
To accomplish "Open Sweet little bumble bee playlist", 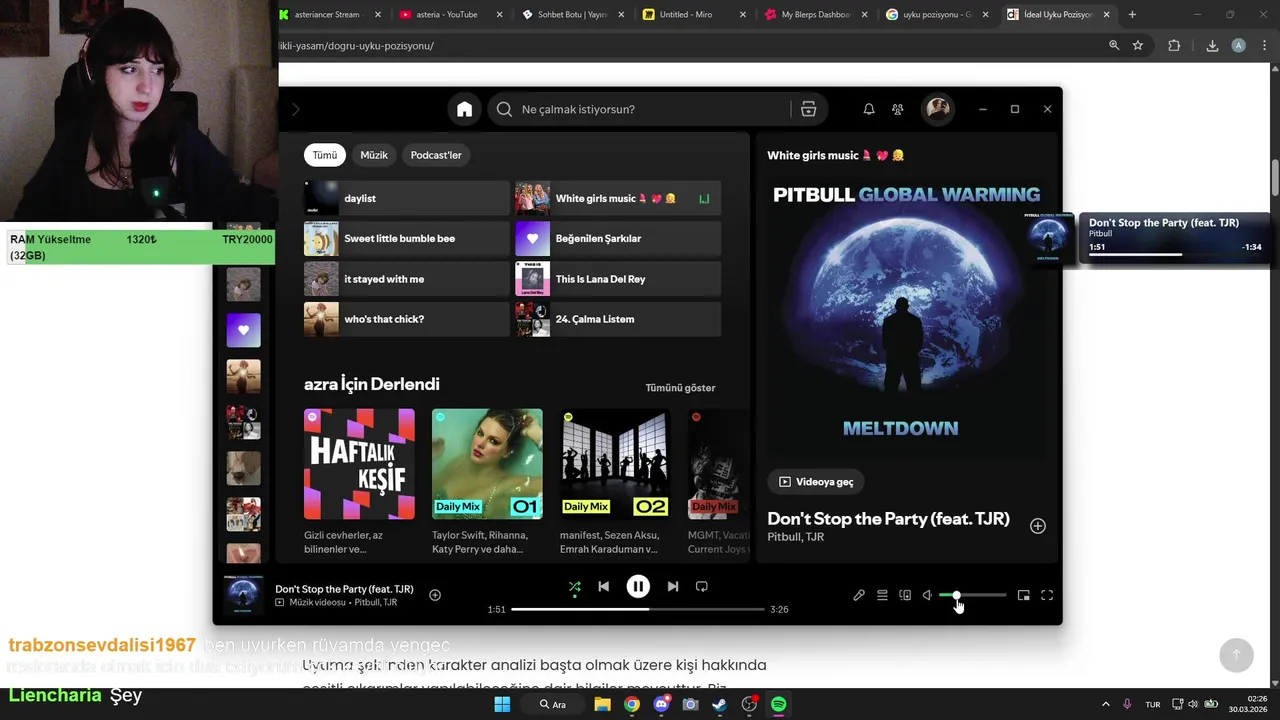I will pos(407,238).
